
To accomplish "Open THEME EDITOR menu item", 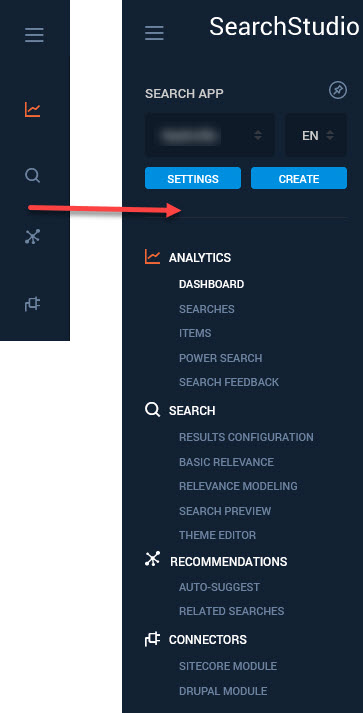I will 217,535.
